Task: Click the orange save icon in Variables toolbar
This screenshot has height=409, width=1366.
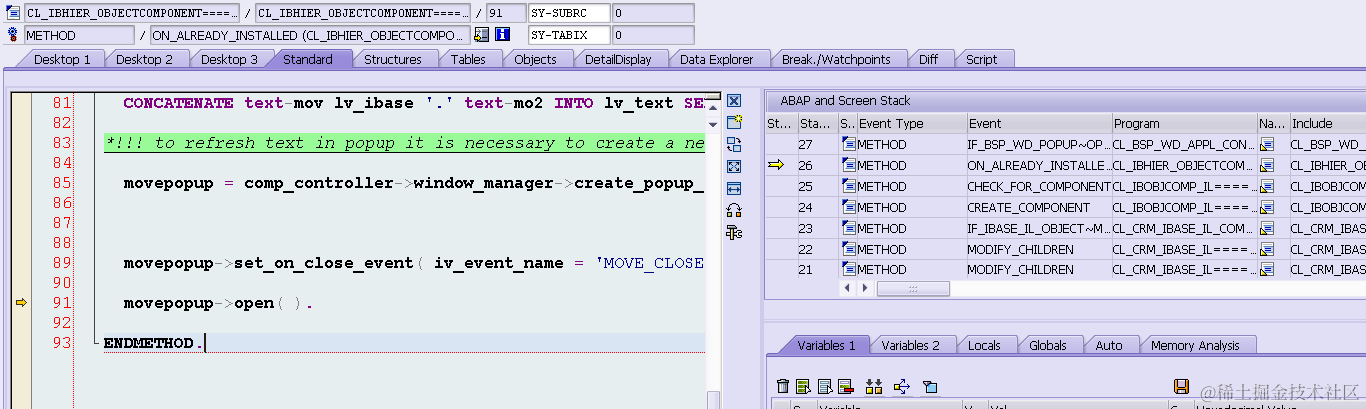Action: 1181,386
